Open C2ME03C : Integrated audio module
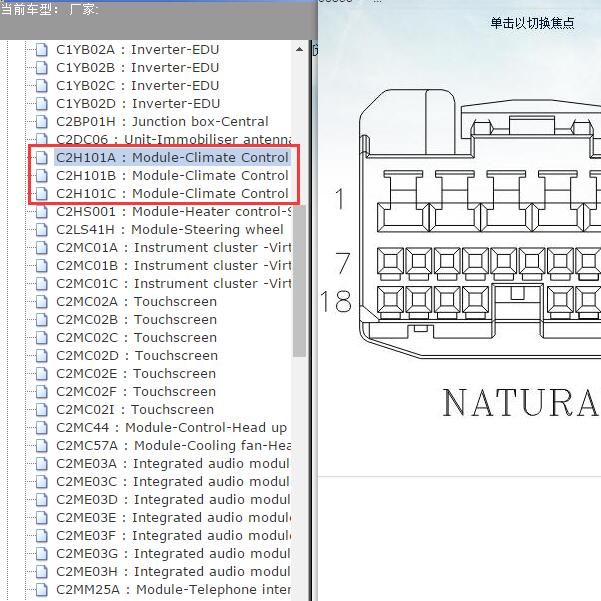The height and width of the screenshot is (601, 601). 173,482
